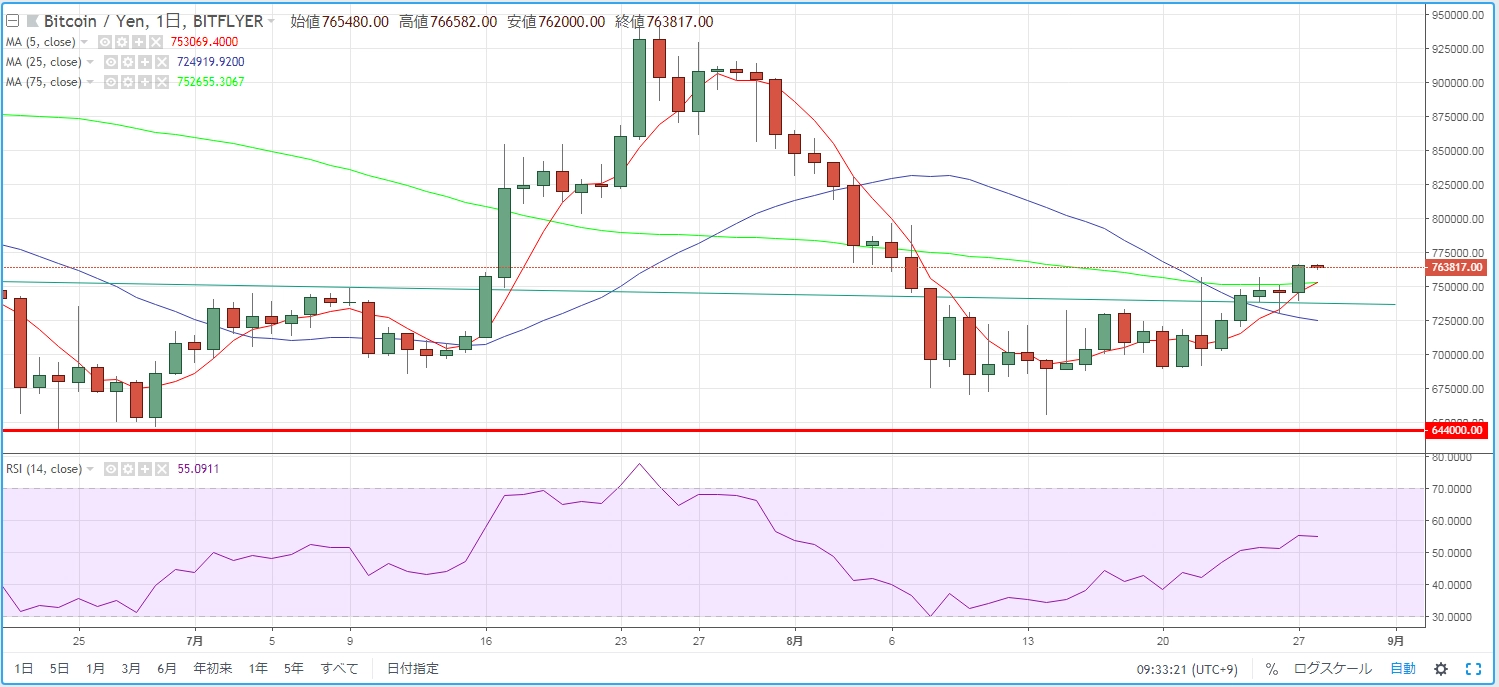Open the RSI (14, close) dropdown arrow

(92, 469)
